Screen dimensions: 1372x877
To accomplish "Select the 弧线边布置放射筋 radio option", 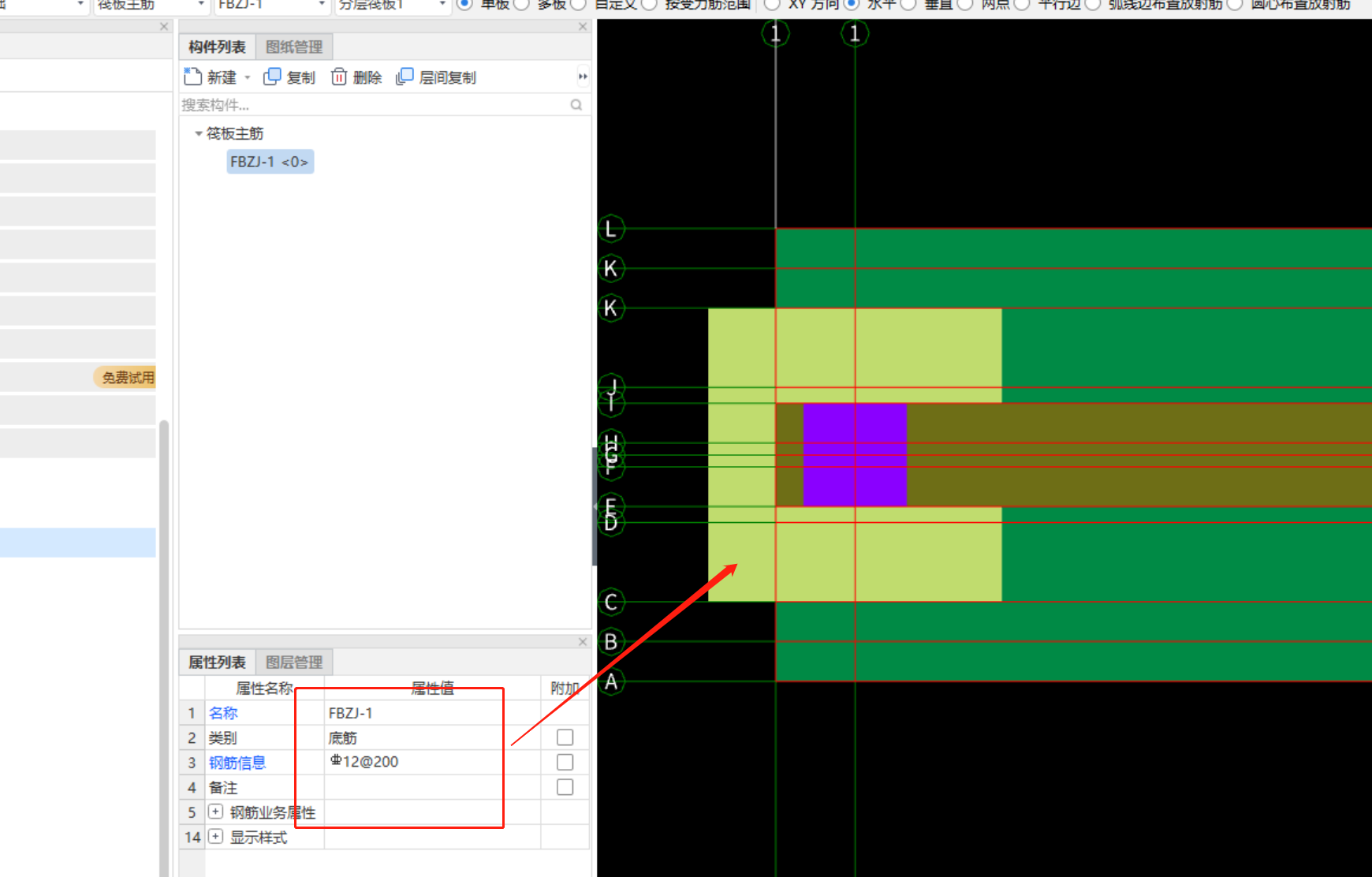I will [1092, 4].
